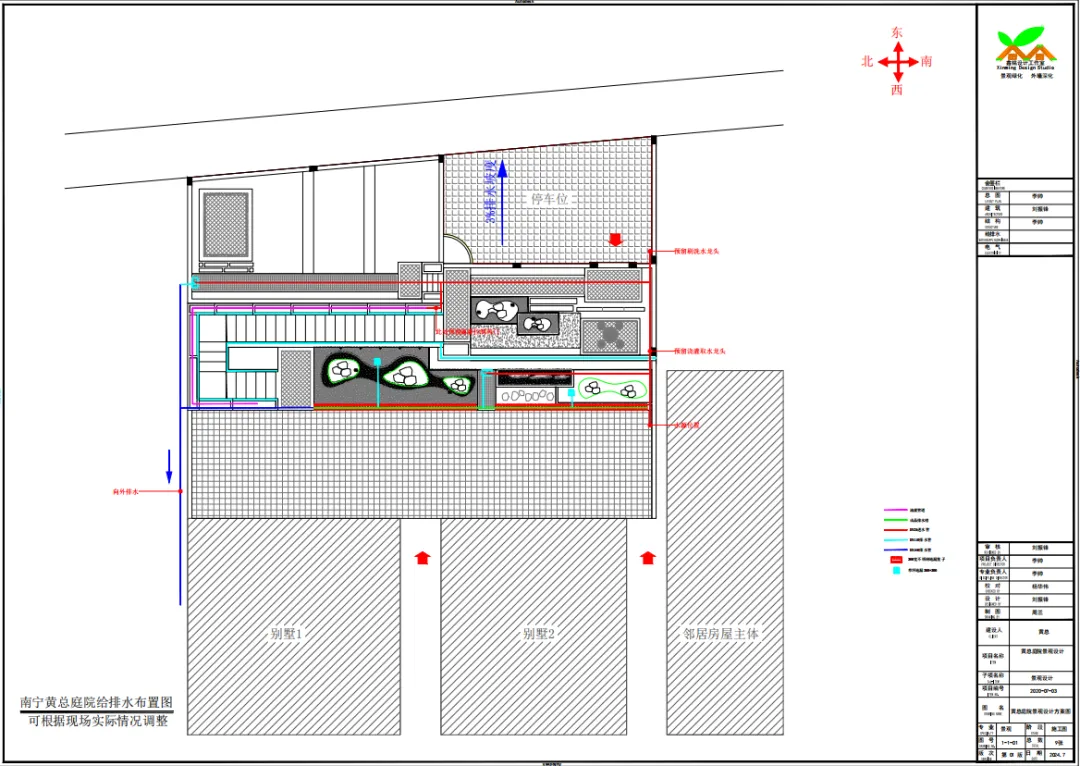Click the cyan line legend swatch
The width and height of the screenshot is (1080, 766).
click(x=895, y=540)
